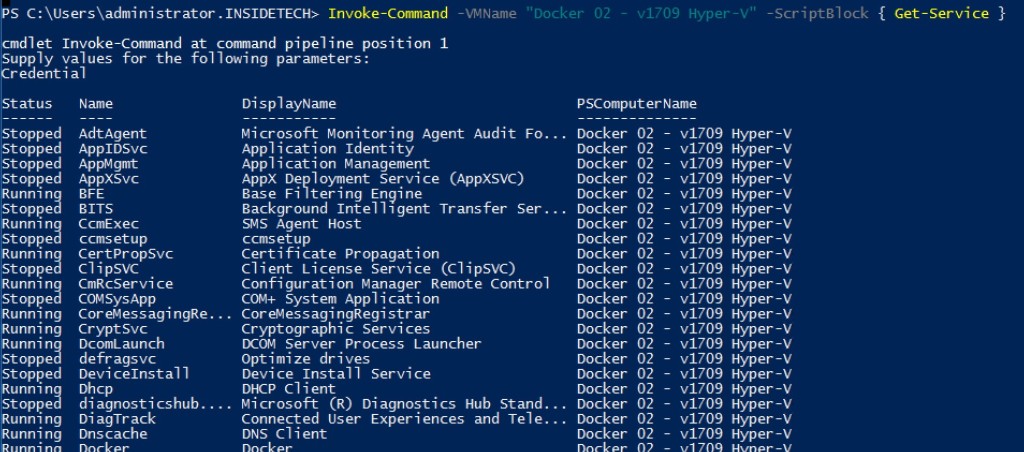This screenshot has height=452, width=1024.
Task: Click the -VMName parameter in the command
Action: 487,14
